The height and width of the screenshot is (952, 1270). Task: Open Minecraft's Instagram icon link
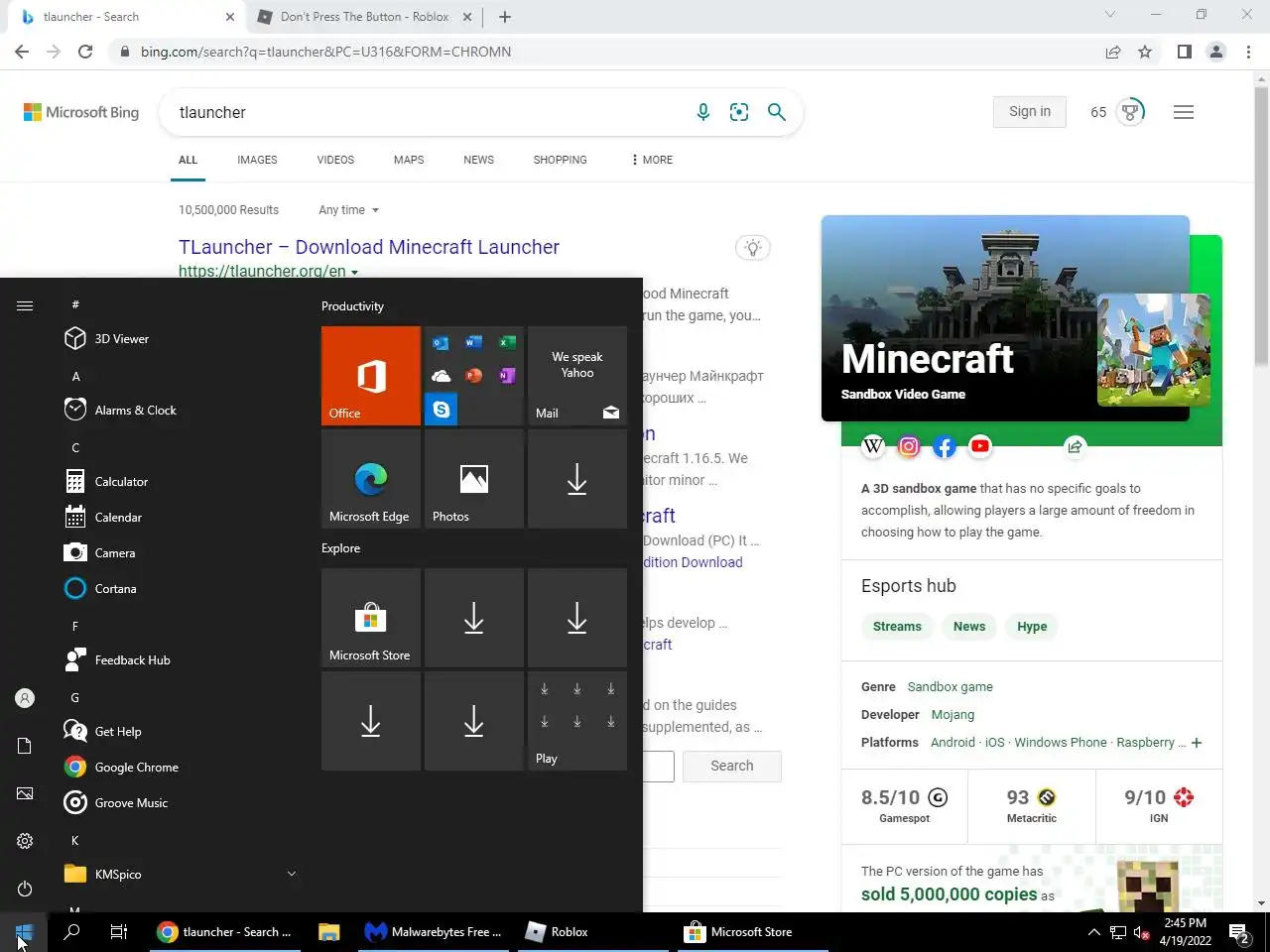pos(909,446)
